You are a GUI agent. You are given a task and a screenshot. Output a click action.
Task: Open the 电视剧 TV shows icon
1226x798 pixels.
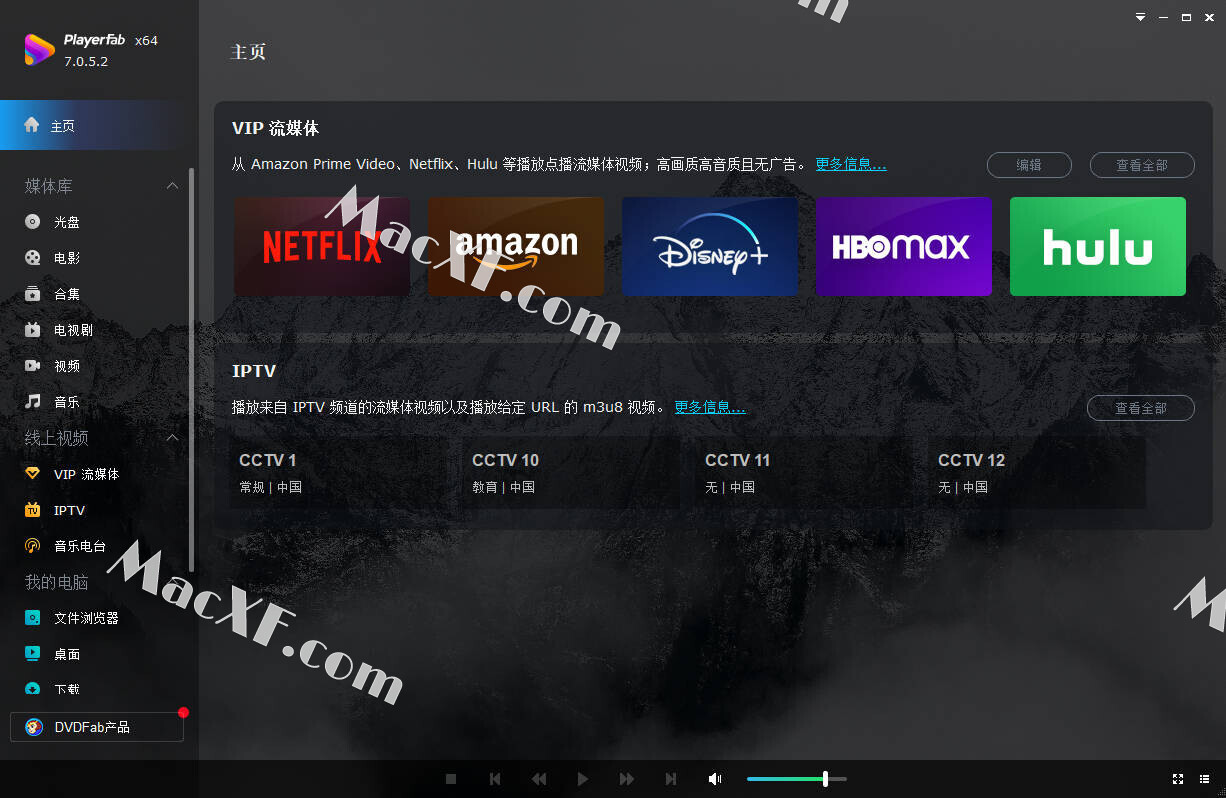[x=33, y=330]
